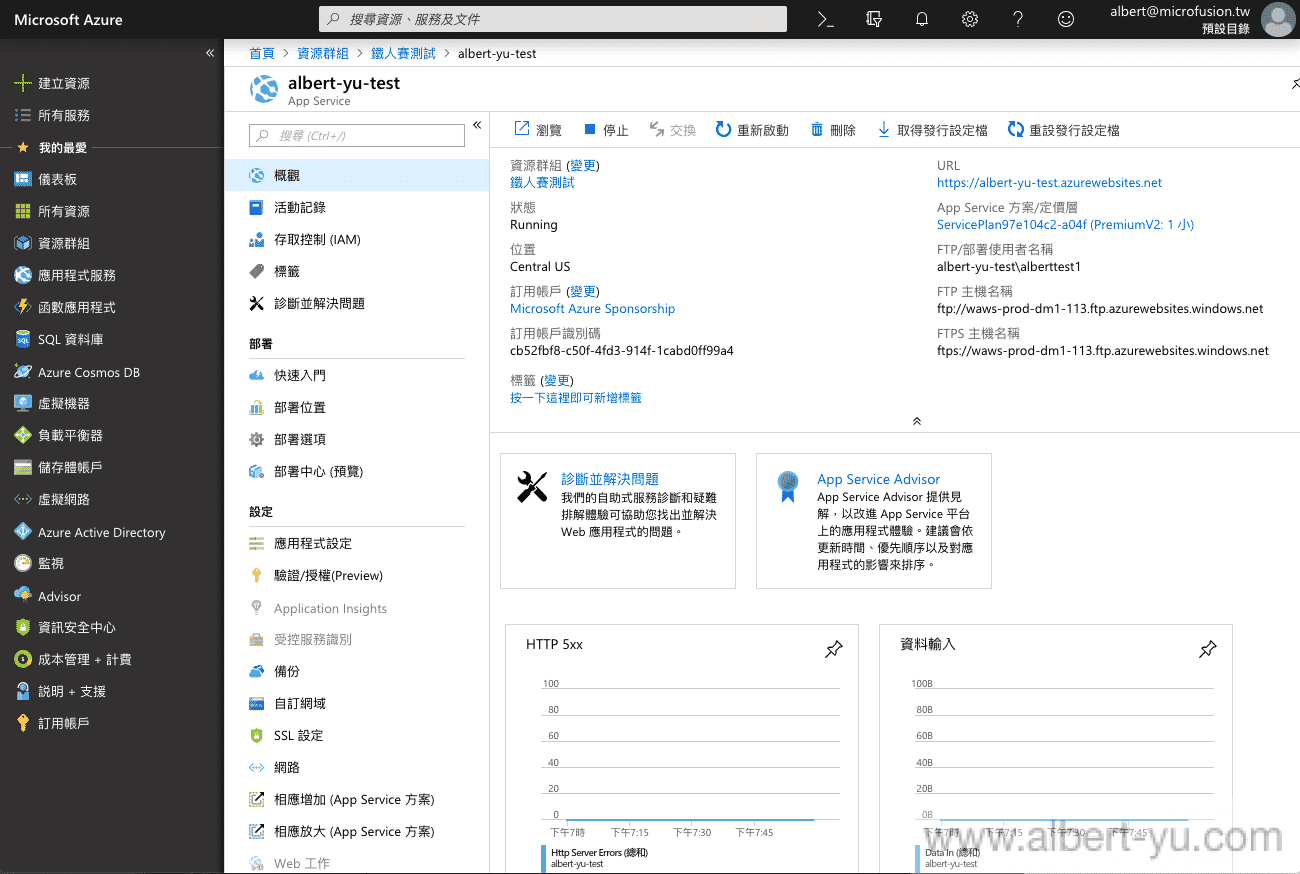Select 快速入門 in the resource menu
The width and height of the screenshot is (1300, 874).
[x=357, y=375]
